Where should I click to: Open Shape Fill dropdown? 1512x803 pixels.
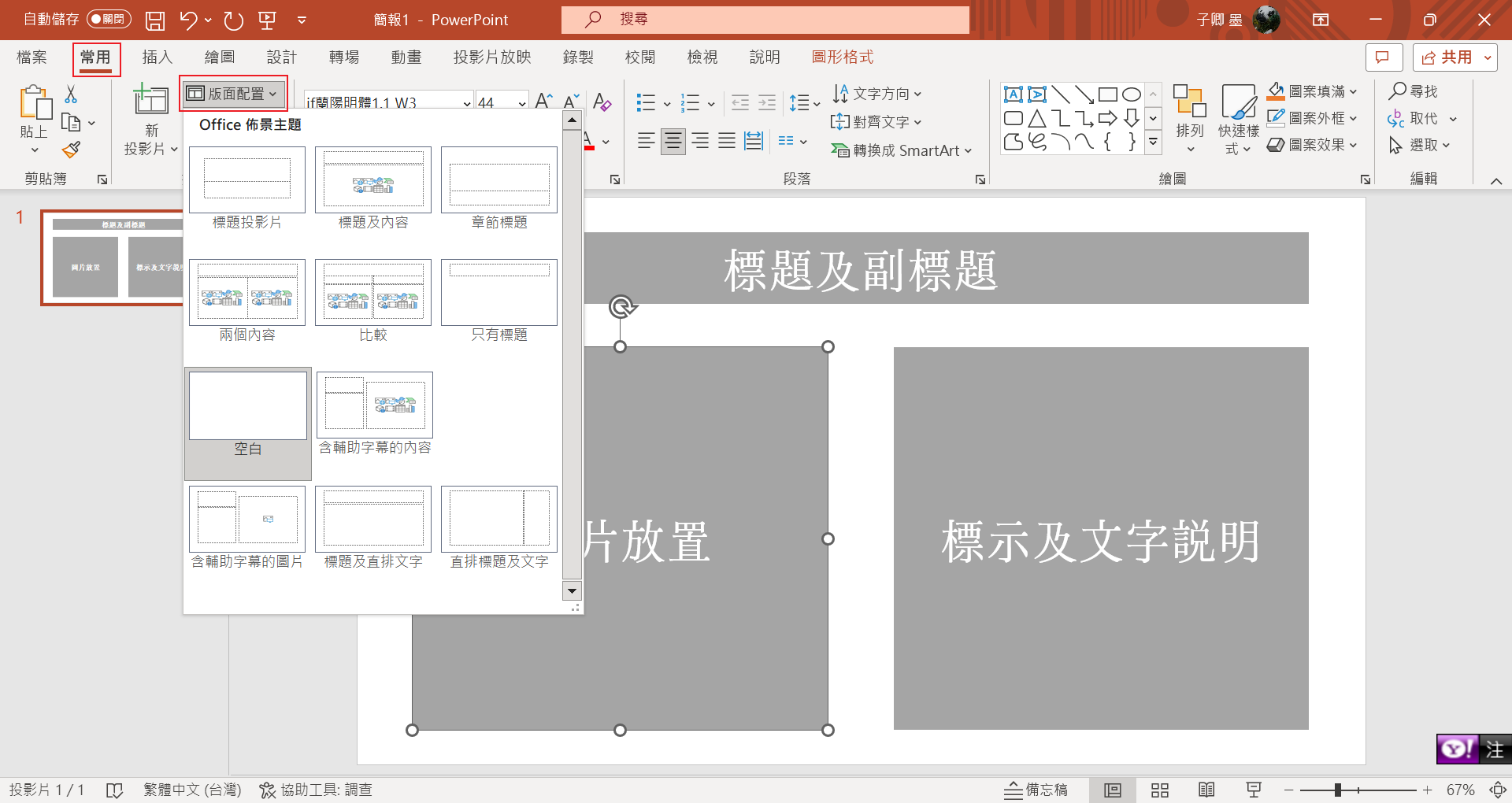coord(1312,91)
